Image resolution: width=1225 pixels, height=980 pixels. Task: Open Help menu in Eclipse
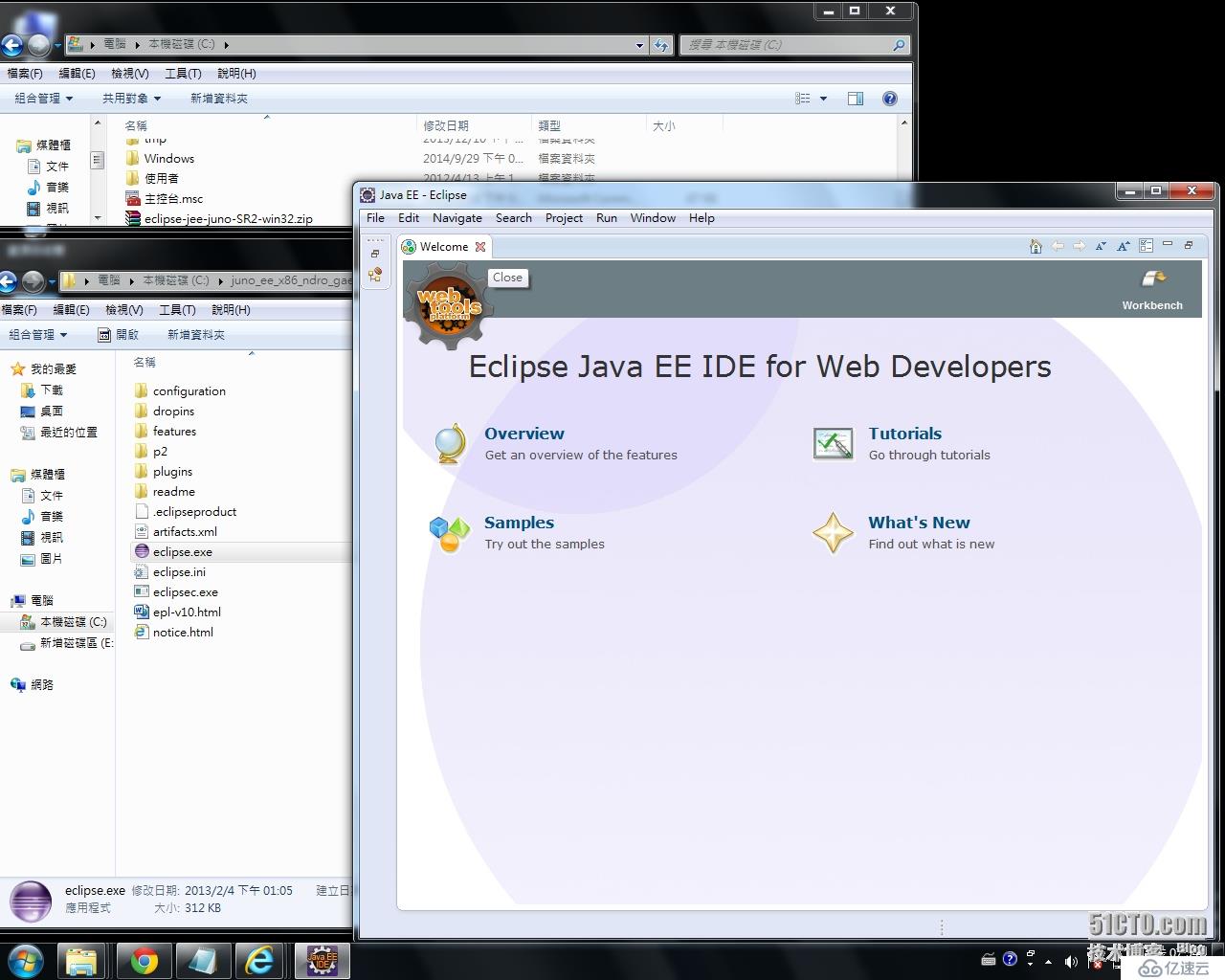click(702, 218)
